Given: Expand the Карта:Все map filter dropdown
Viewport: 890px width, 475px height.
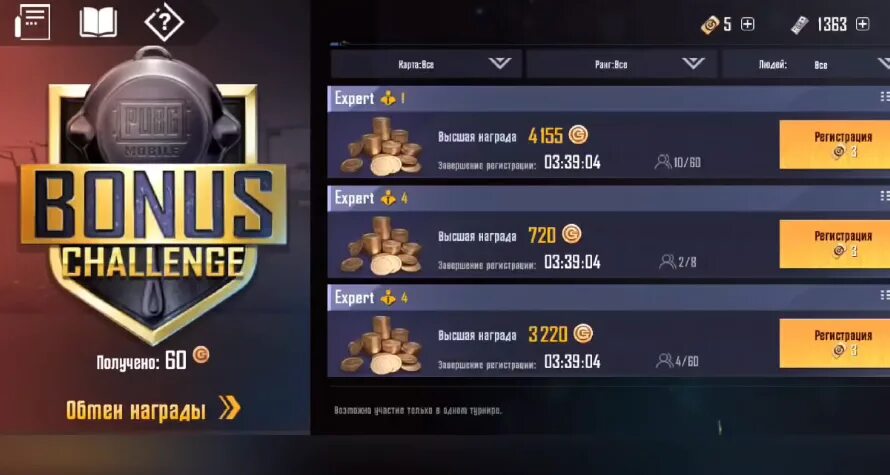Looking at the screenshot, I should (x=426, y=64).
